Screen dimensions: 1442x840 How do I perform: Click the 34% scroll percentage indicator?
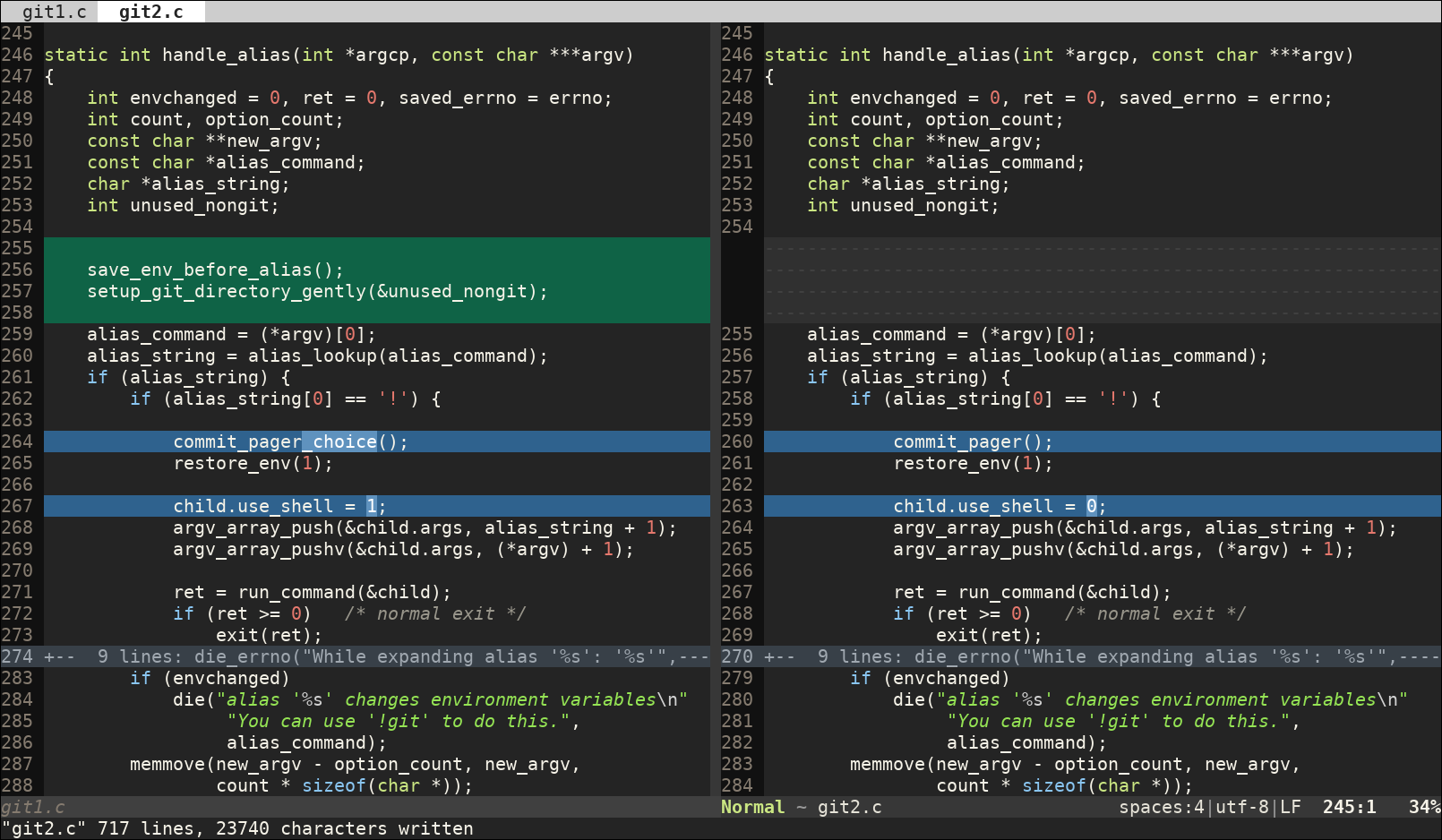pos(1424,807)
